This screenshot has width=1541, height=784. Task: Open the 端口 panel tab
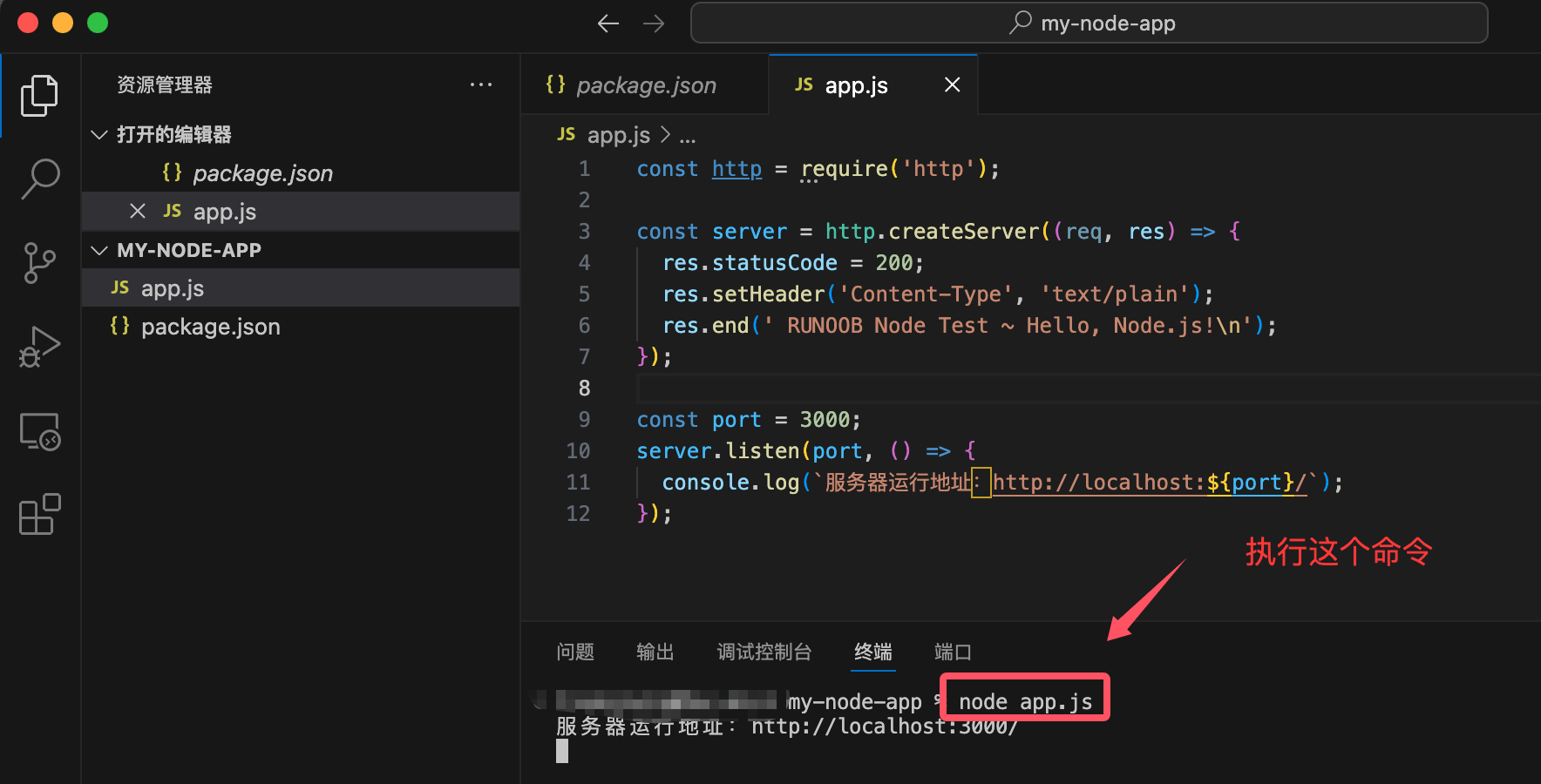951,652
